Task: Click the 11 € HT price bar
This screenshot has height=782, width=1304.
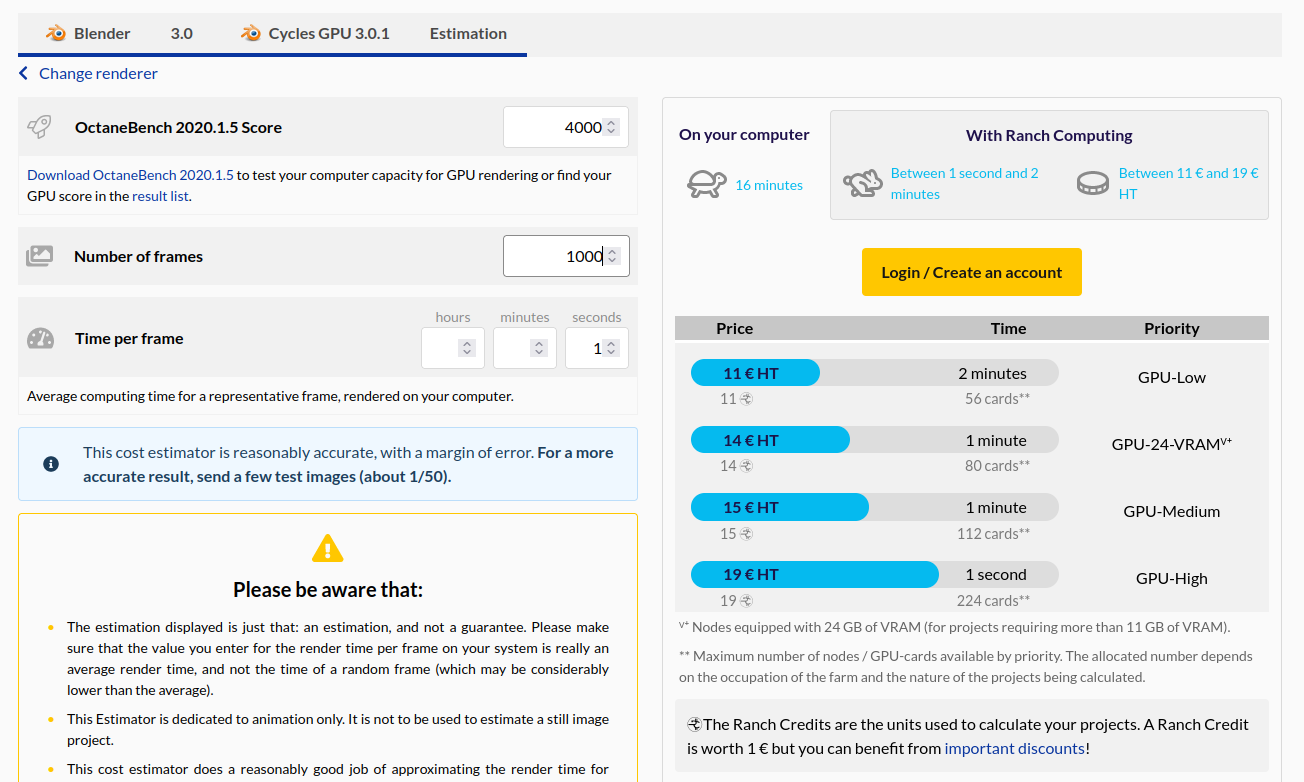Action: click(755, 373)
